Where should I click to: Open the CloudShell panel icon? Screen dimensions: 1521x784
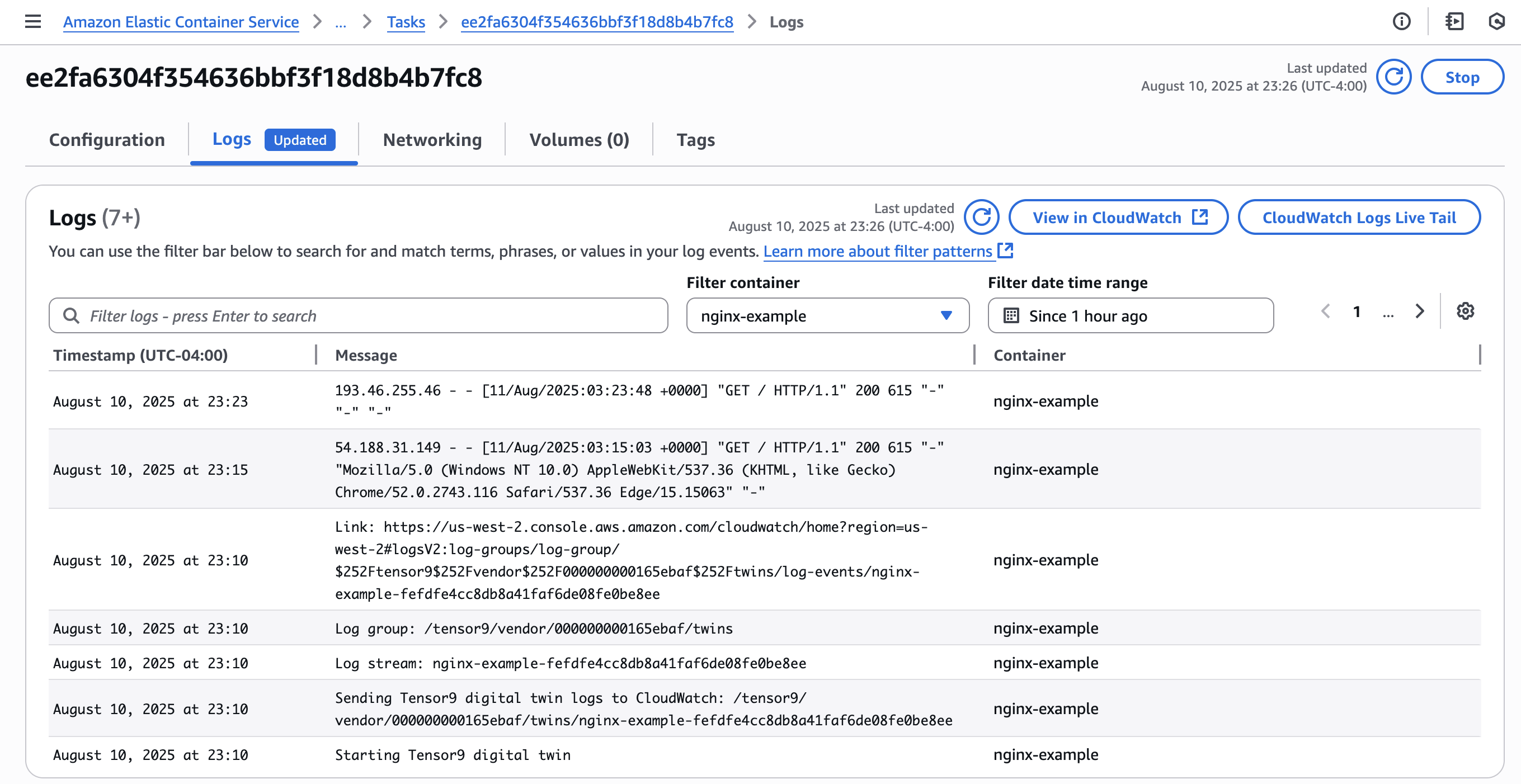tap(1454, 22)
